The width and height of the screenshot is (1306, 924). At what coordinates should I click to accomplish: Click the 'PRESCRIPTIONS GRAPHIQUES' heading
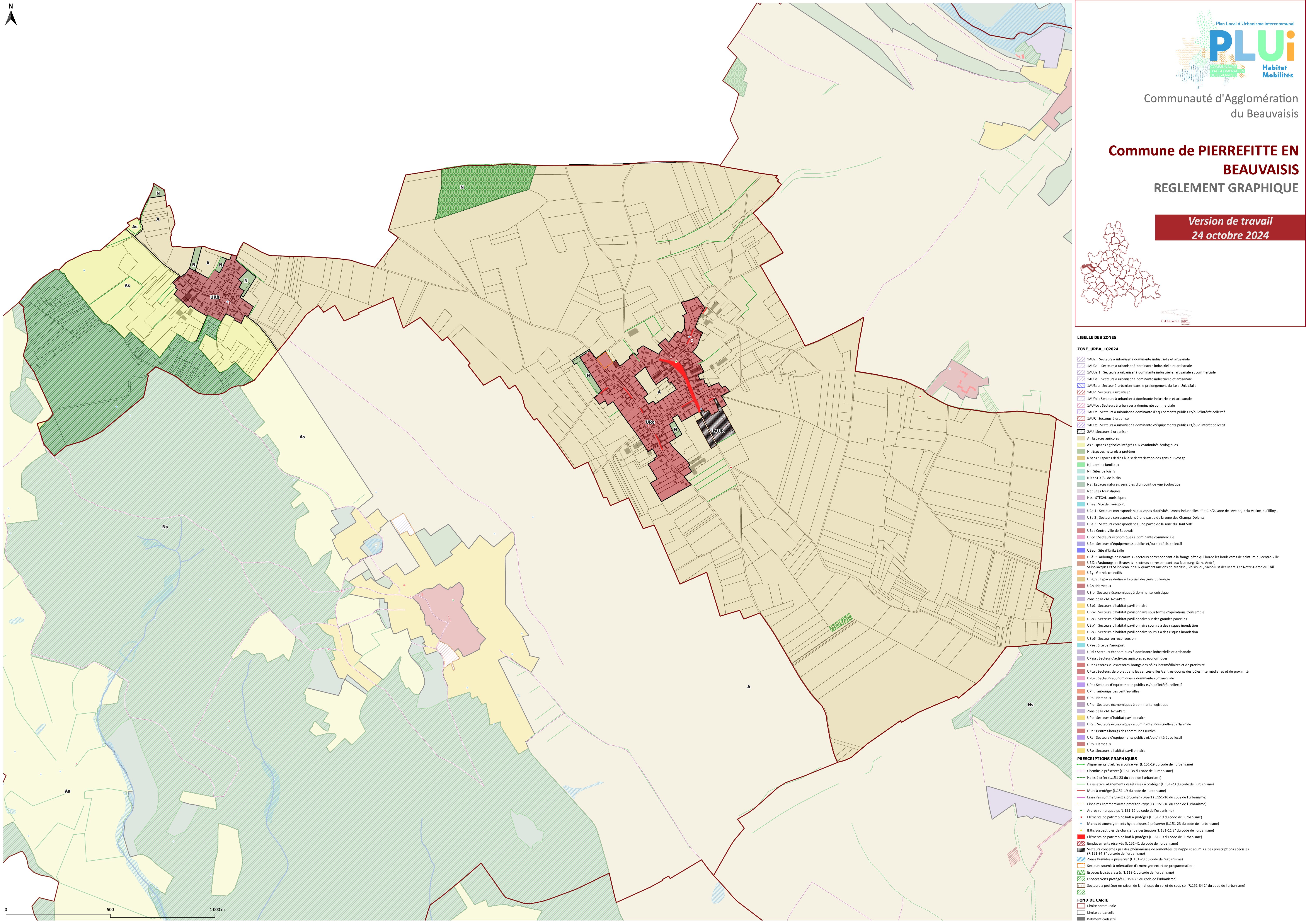coord(1107,759)
